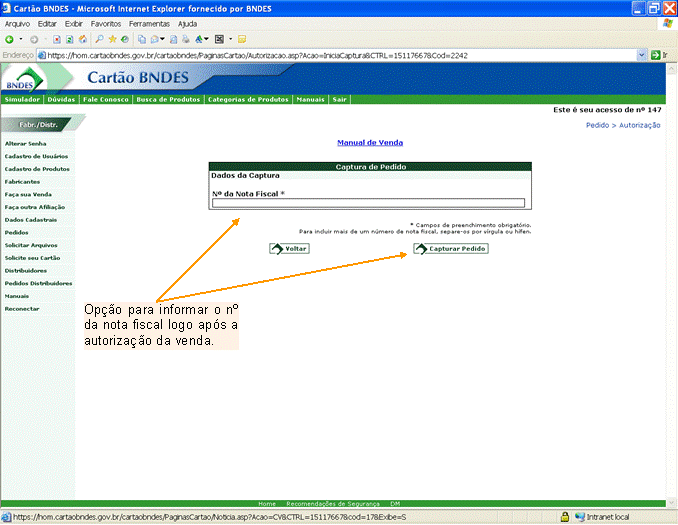Viewport: 678px width, 525px height.
Task: Click the Intranet local zone icon
Action: click(580, 517)
